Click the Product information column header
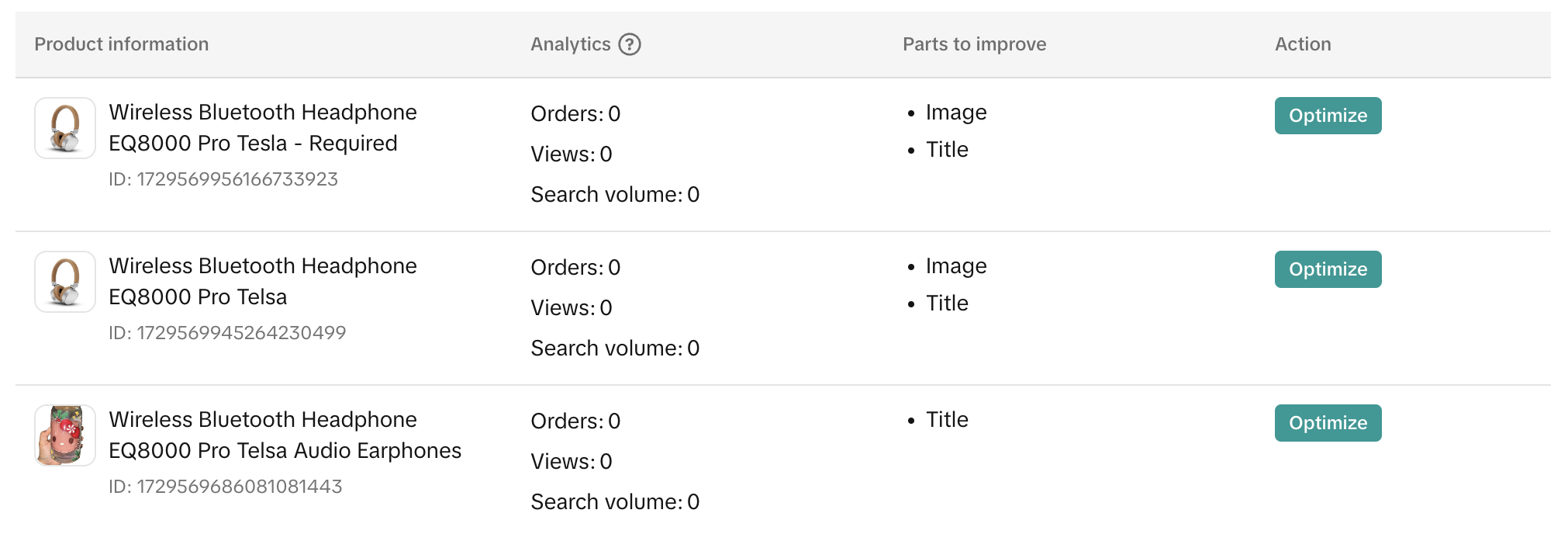This screenshot has height=534, width=1568. pyautogui.click(x=122, y=44)
